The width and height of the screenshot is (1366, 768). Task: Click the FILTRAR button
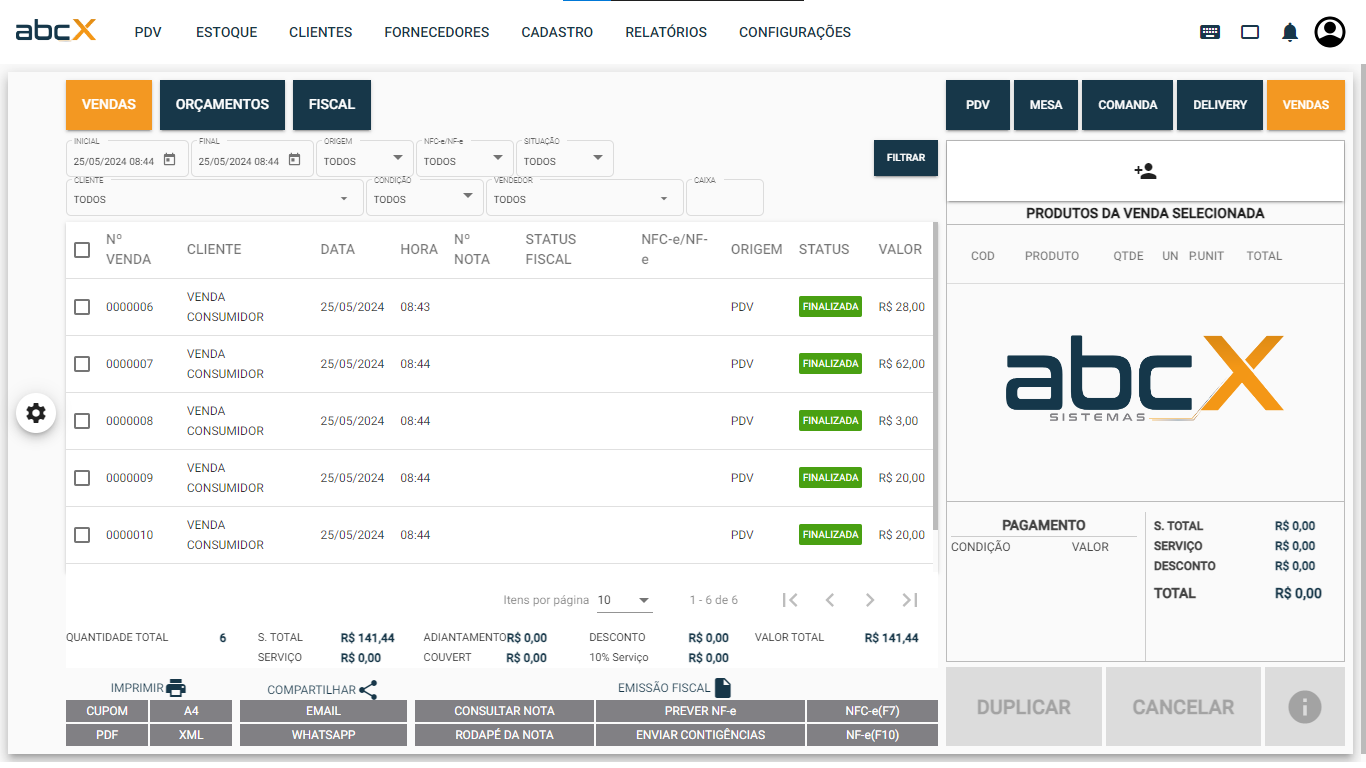tap(906, 157)
